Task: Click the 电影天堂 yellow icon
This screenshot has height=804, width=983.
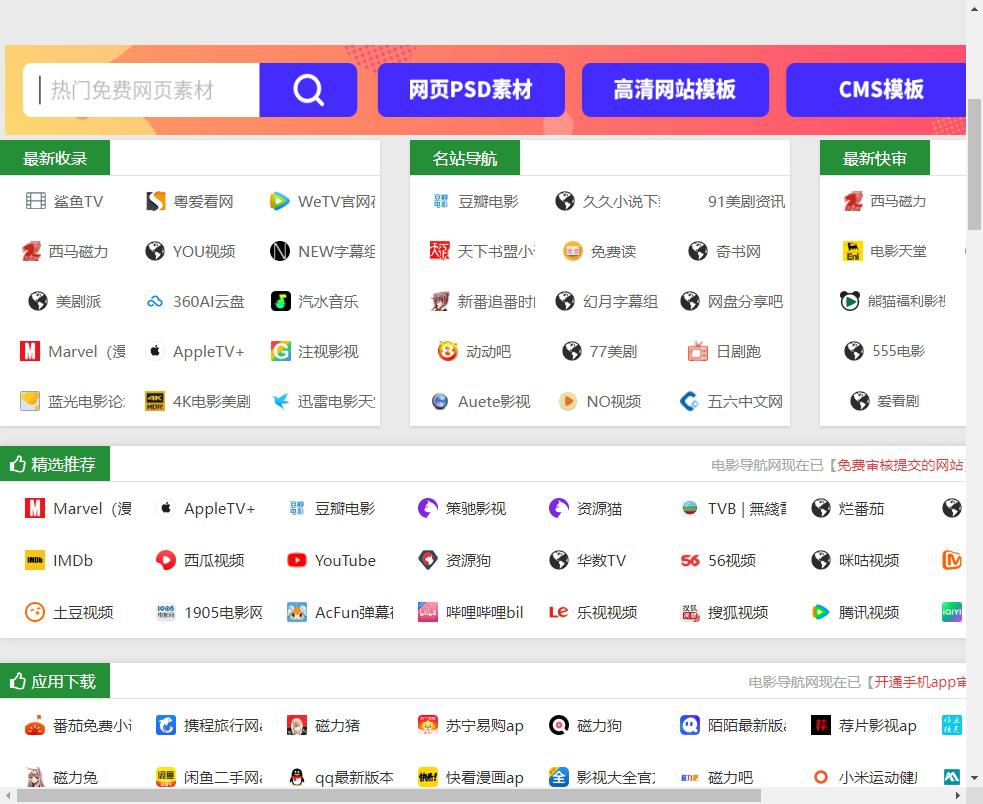Action: [852, 251]
